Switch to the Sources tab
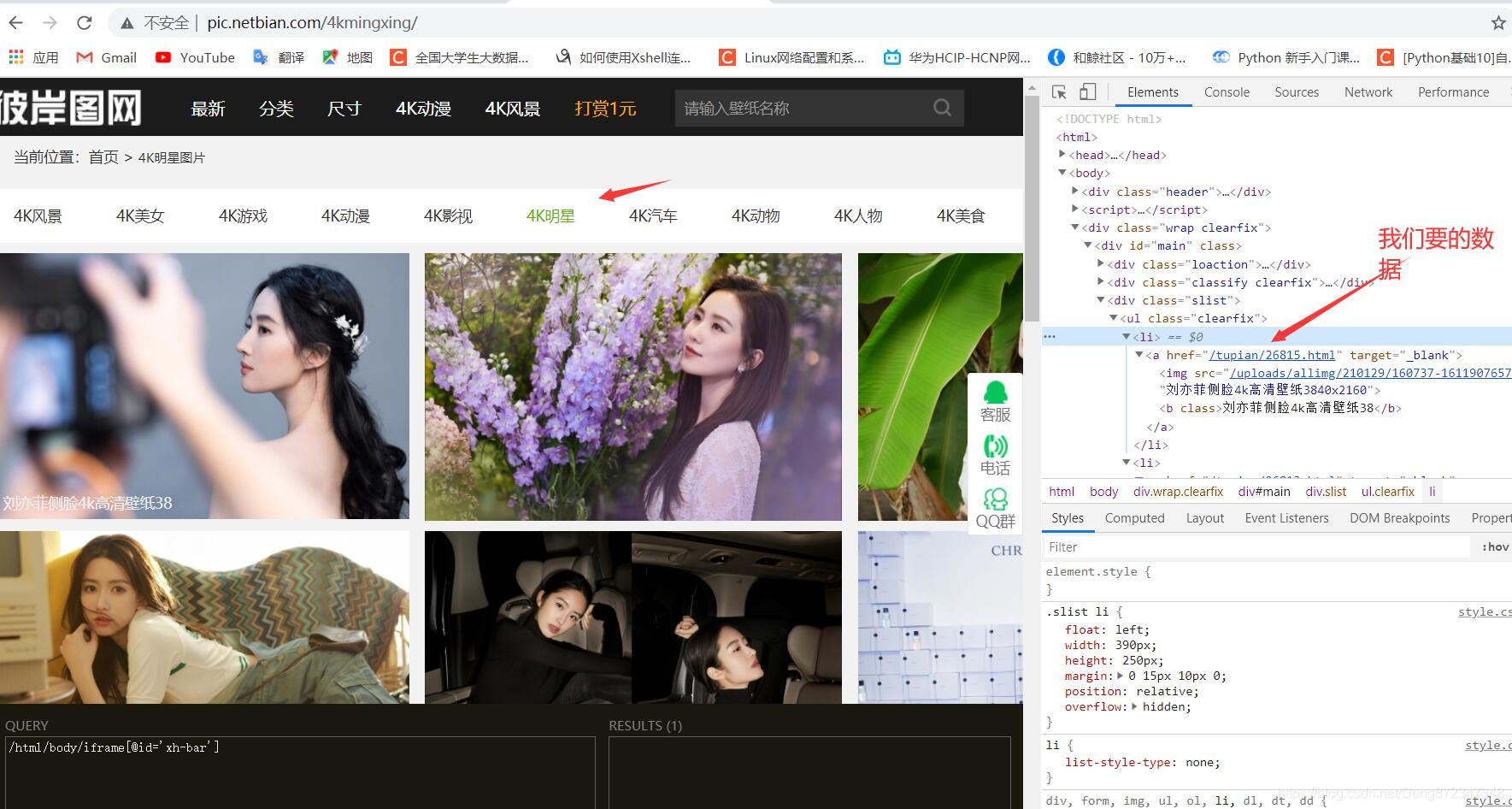1512x809 pixels. tap(1297, 92)
